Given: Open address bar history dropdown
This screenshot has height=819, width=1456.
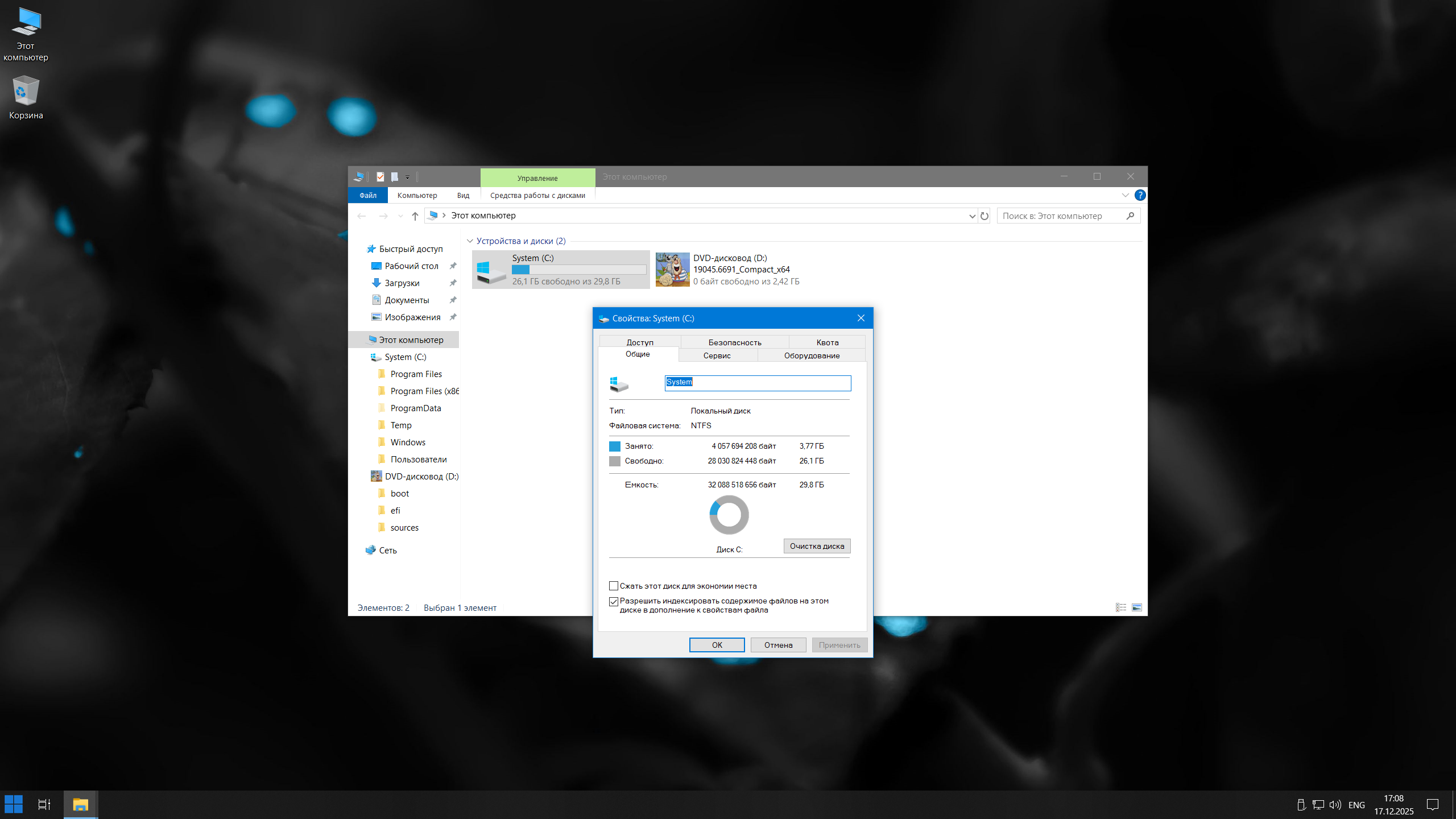Looking at the screenshot, I should (x=971, y=216).
